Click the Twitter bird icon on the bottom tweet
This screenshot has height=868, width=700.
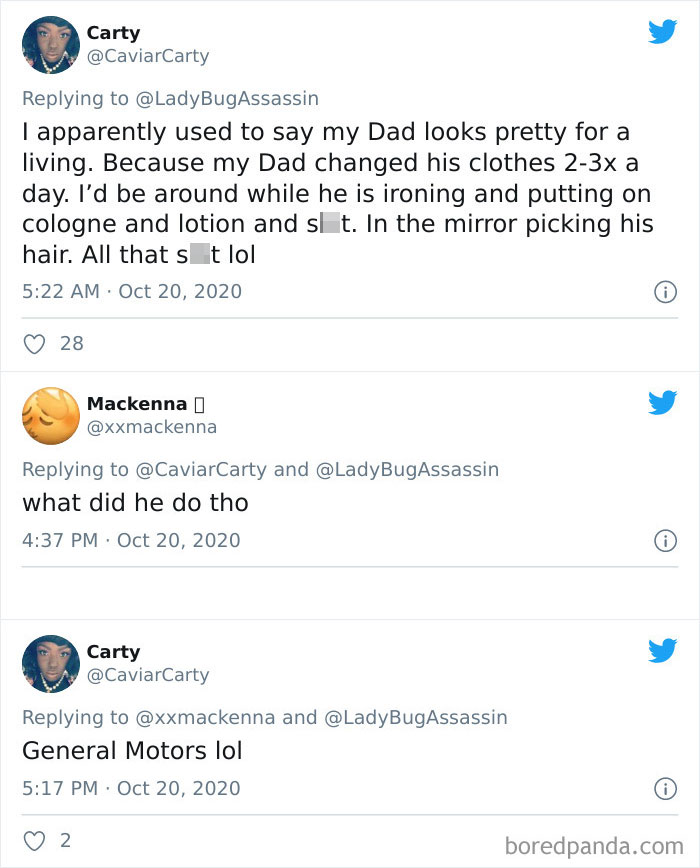click(663, 650)
